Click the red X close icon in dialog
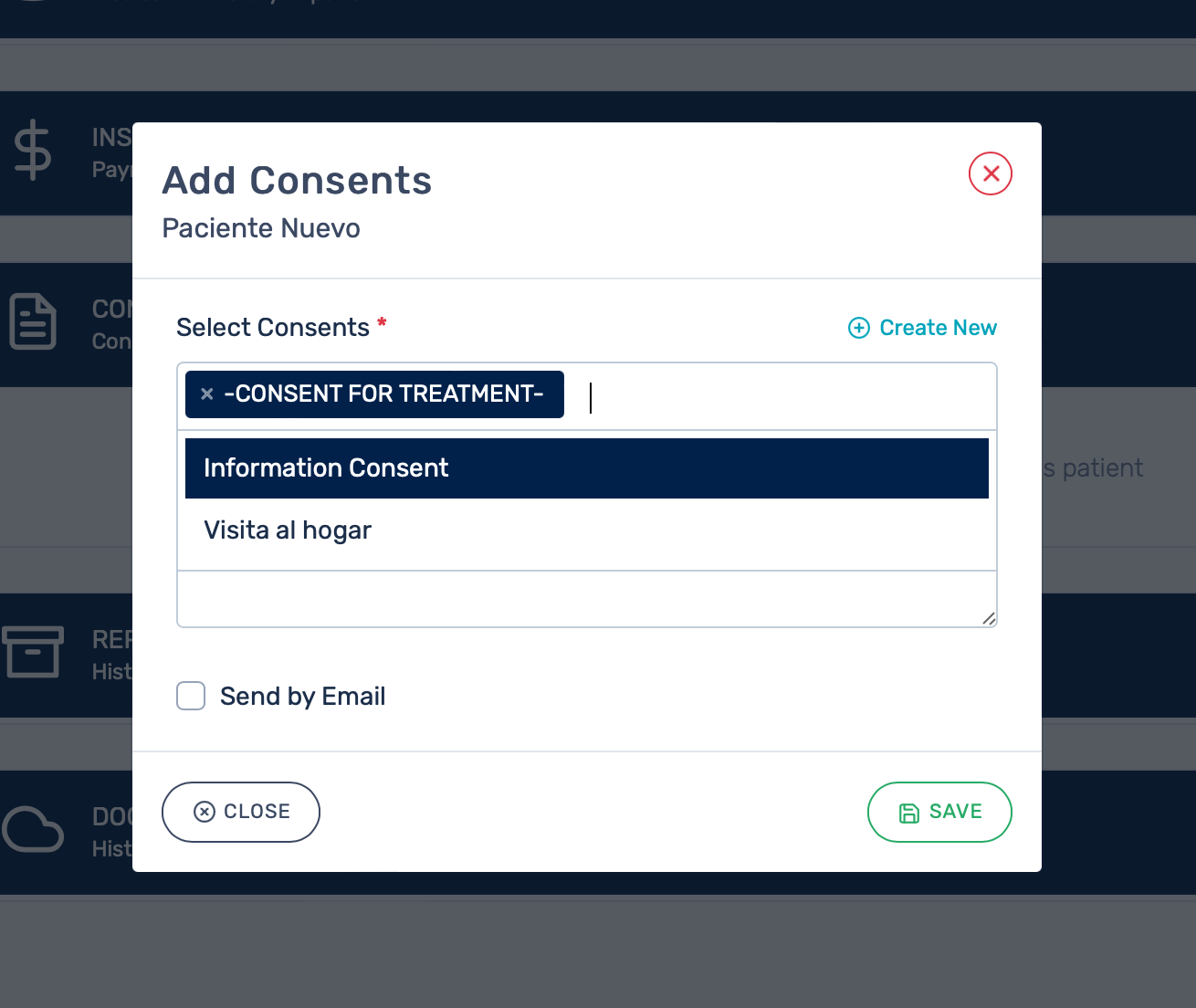The height and width of the screenshot is (1008, 1196). (991, 173)
